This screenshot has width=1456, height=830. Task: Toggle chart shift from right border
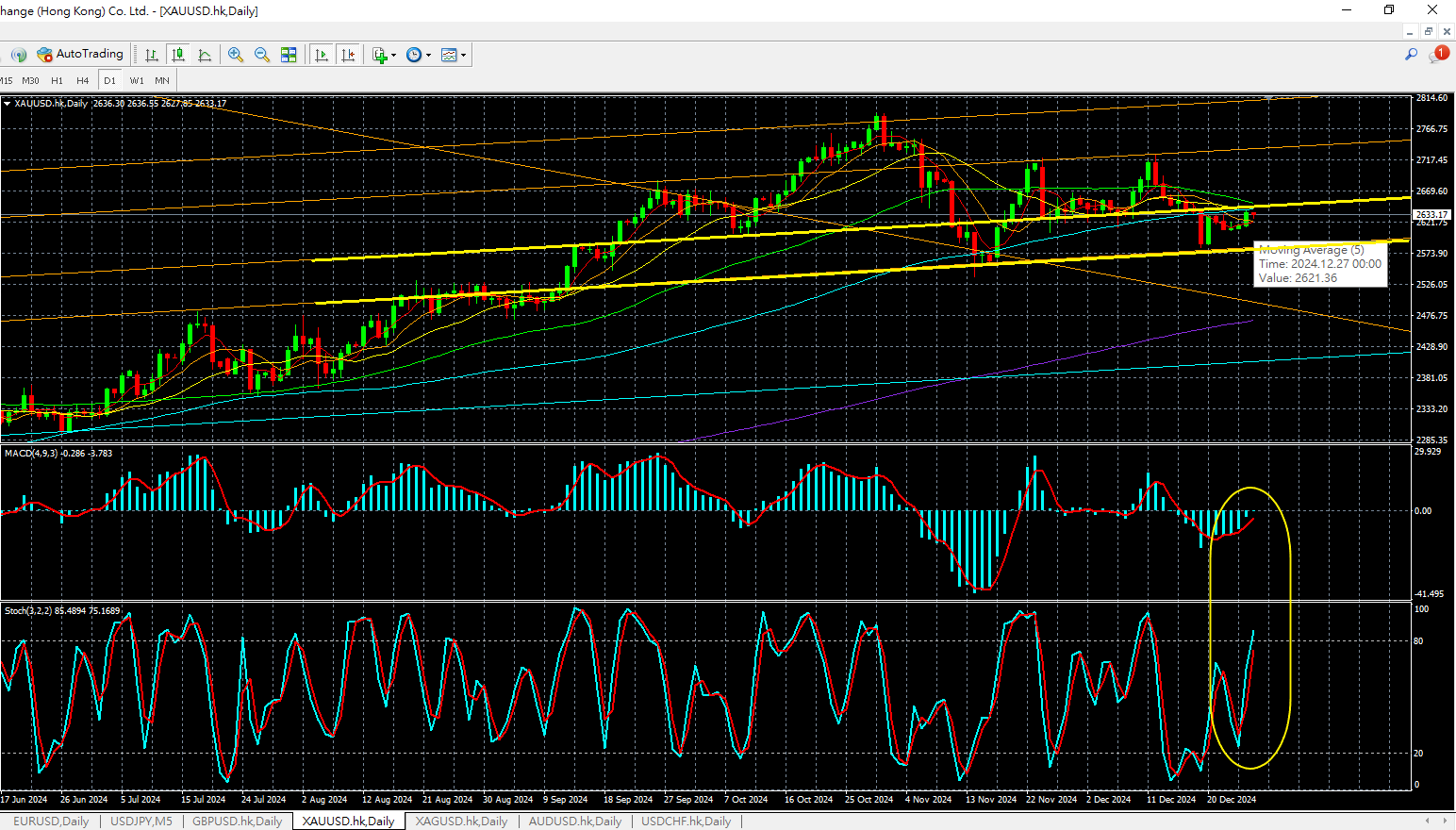(x=348, y=55)
